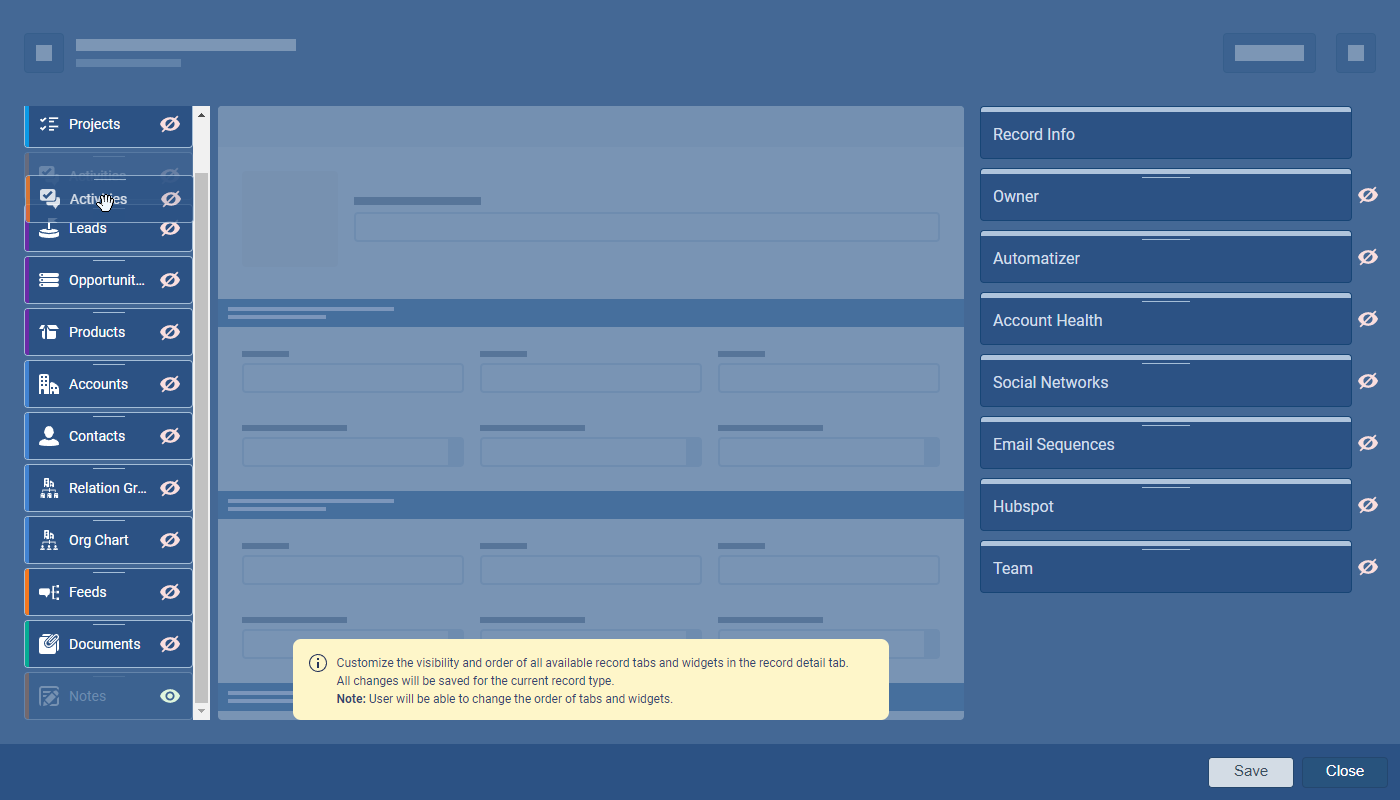Click the Products box icon
This screenshot has width=1400, height=800.
49,332
